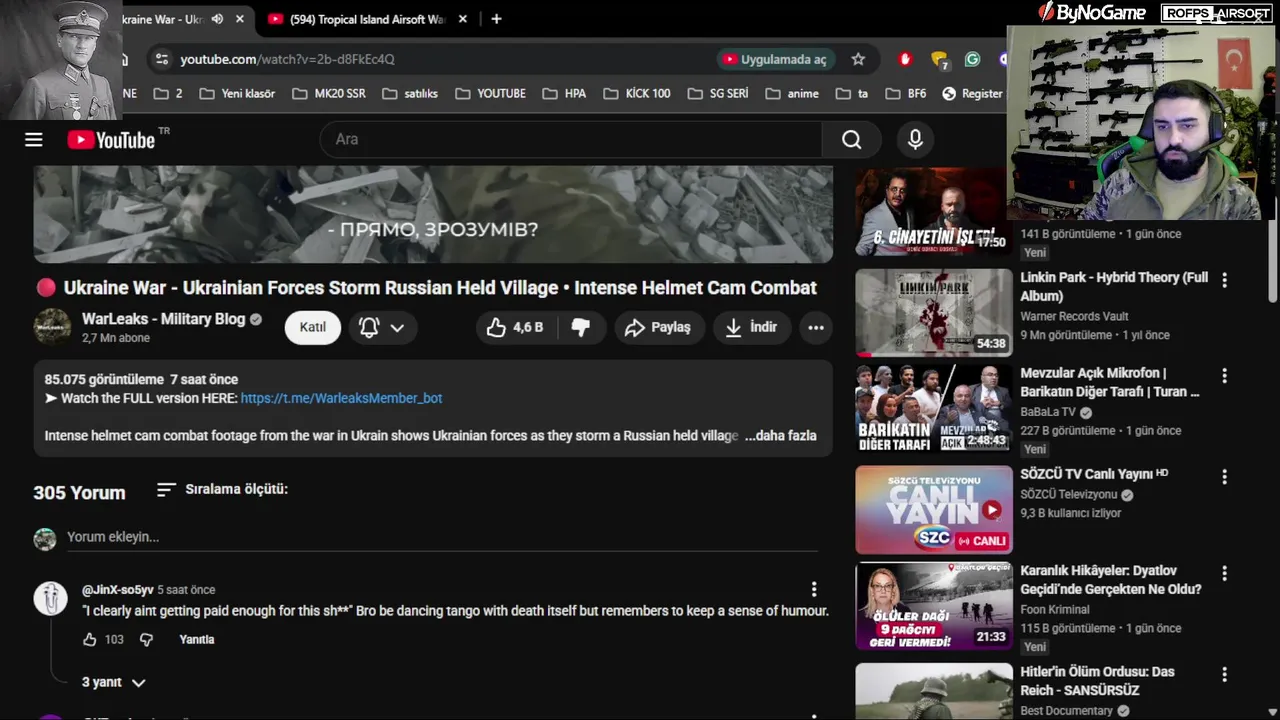Viewport: 1280px width, 720px height.
Task: Open JinX-so5yv commenter avatar
Action: pos(50,598)
